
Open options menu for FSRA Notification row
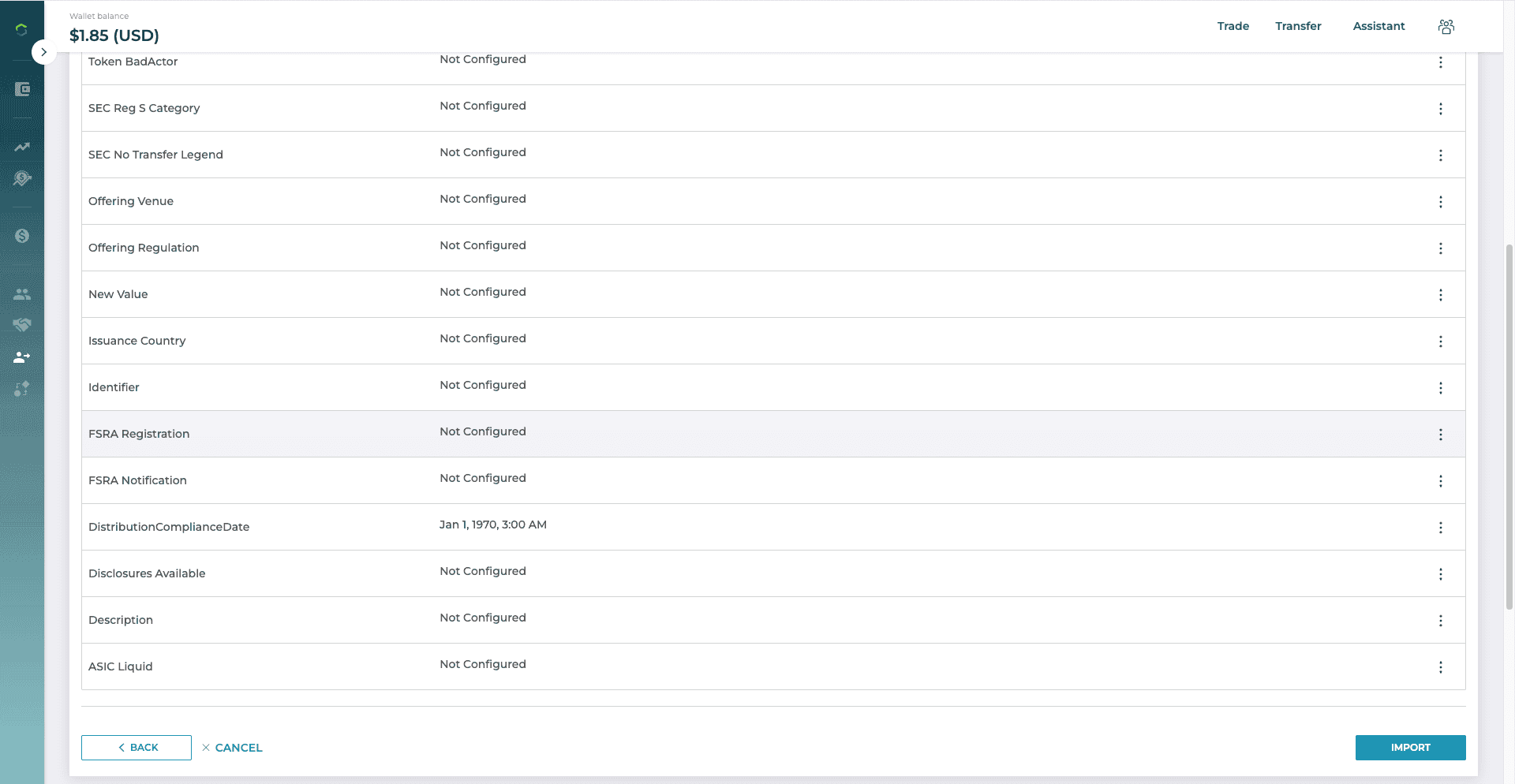coord(1441,481)
